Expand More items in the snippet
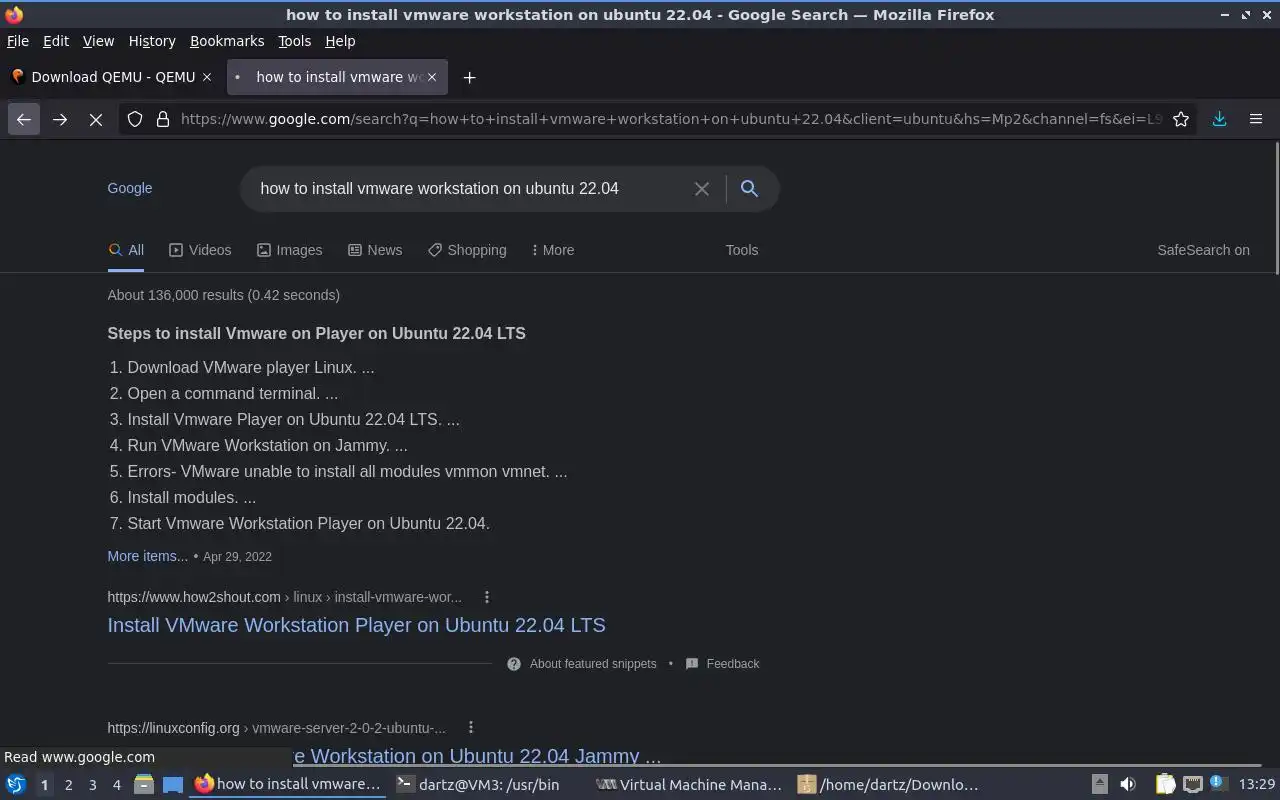 (x=147, y=556)
